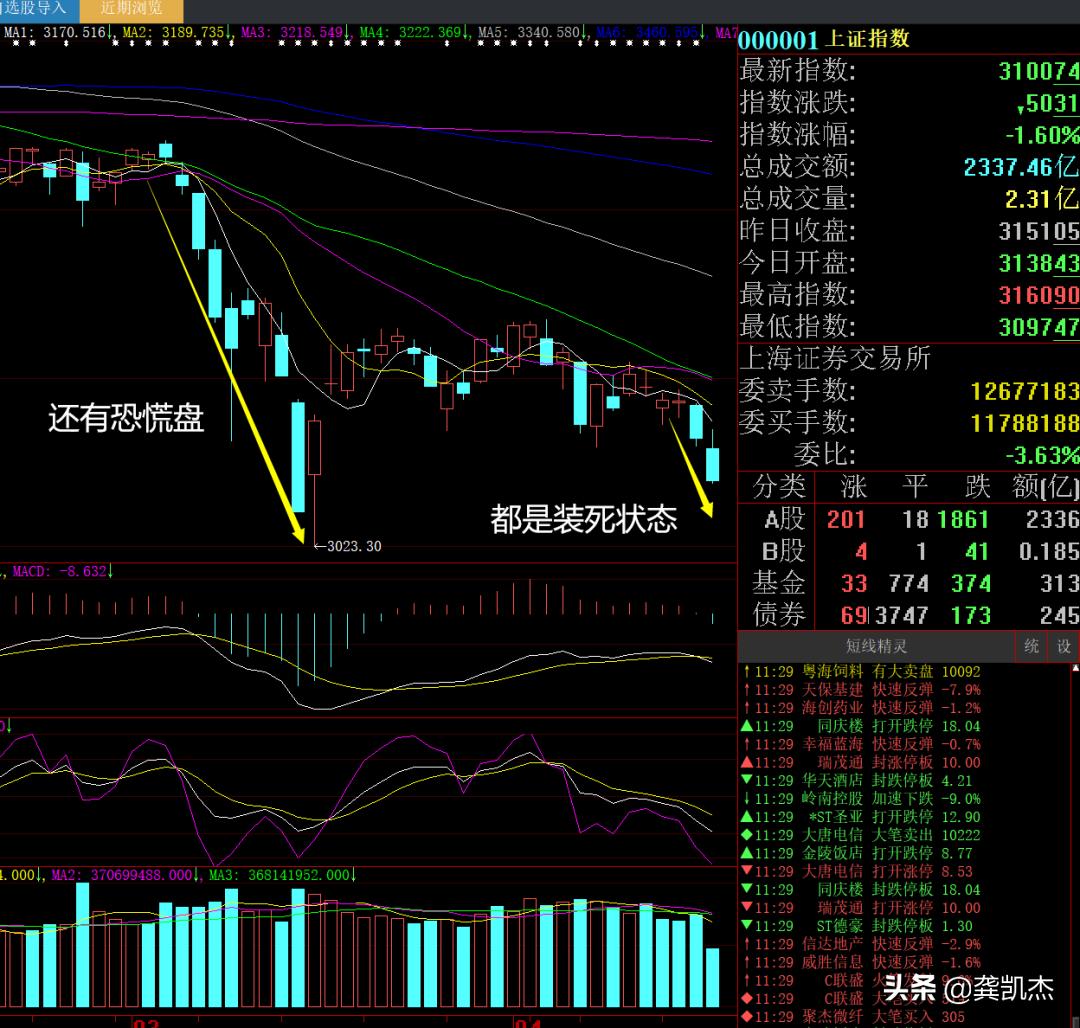Open the 选股导入 tab

(x=36, y=9)
